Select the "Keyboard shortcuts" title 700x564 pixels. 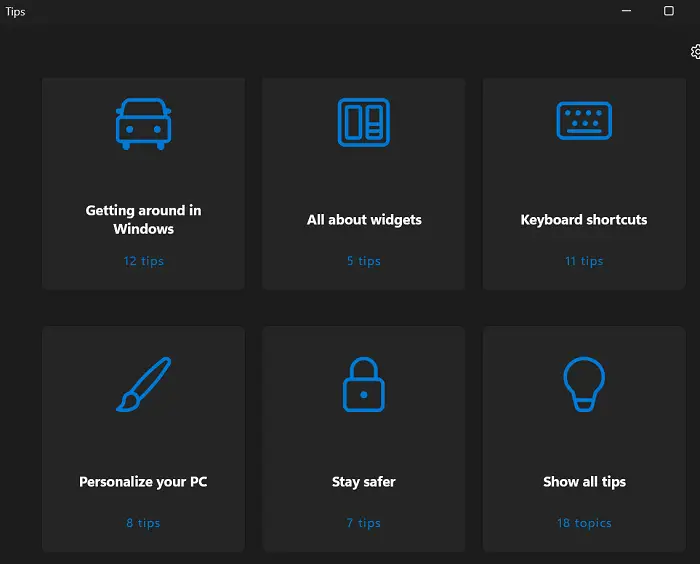pos(584,220)
